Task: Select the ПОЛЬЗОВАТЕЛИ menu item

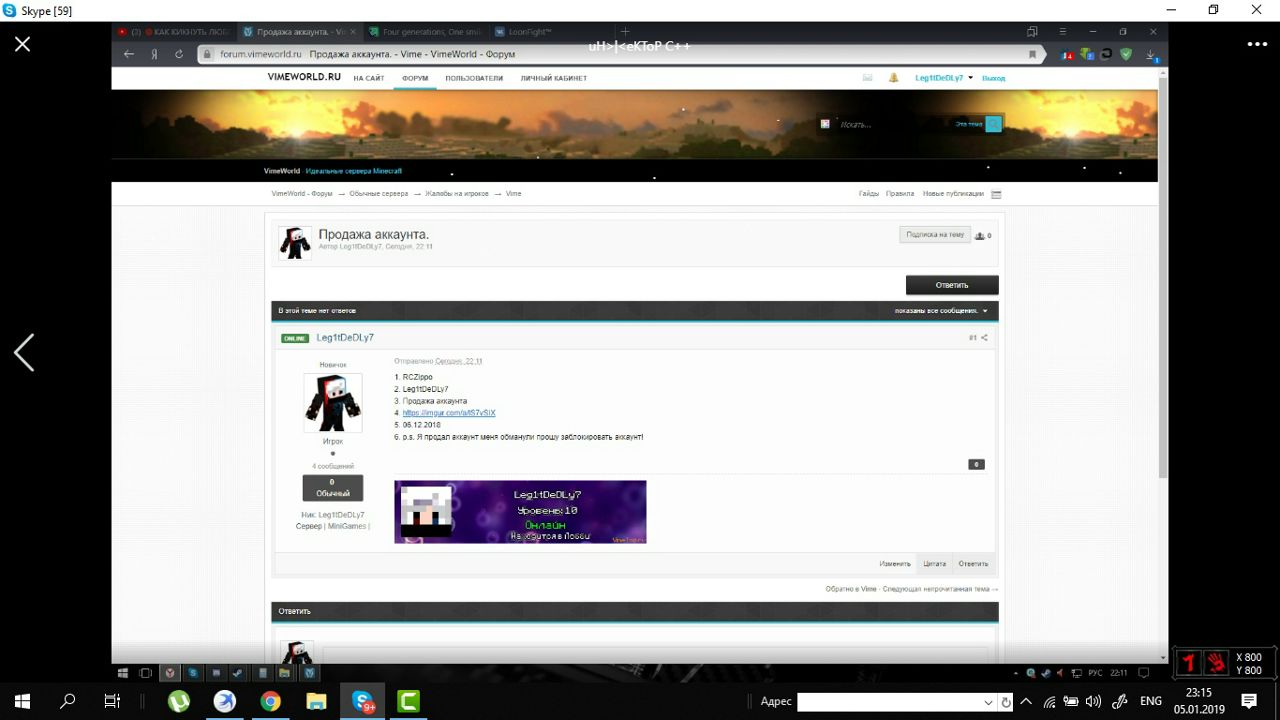Action: click(474, 78)
